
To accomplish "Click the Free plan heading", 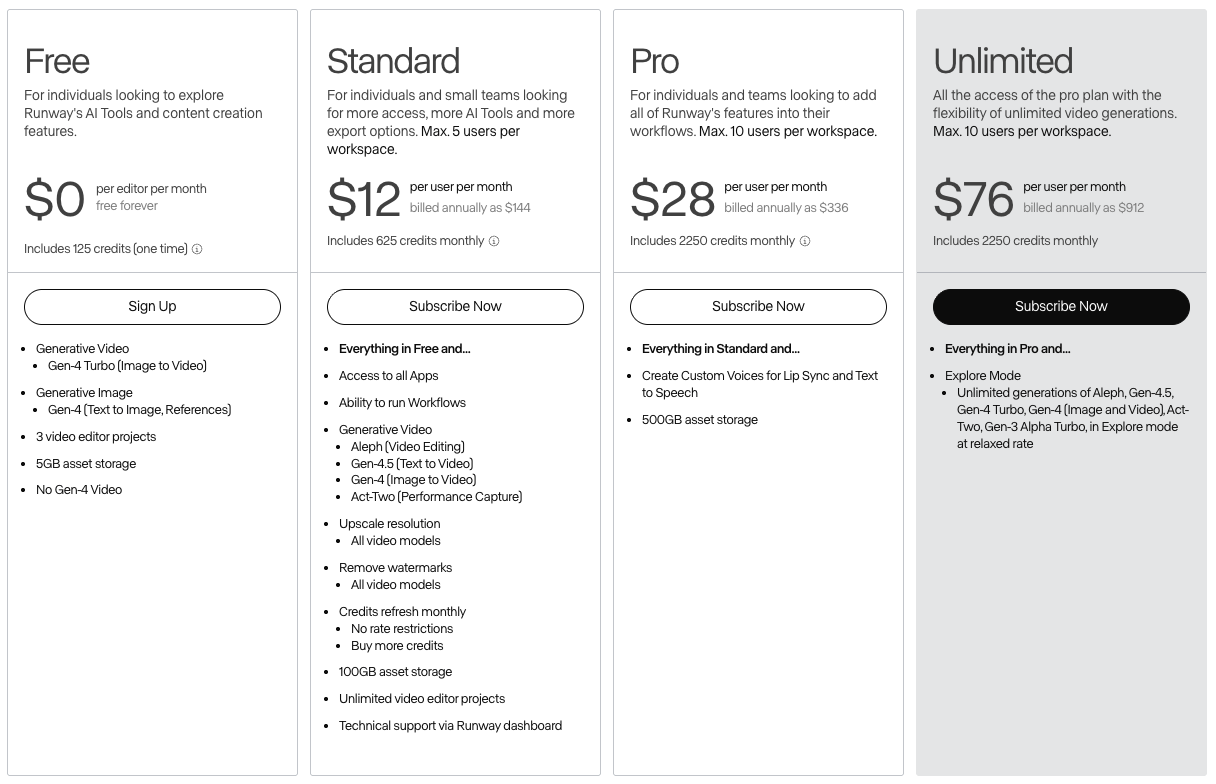I will [x=57, y=61].
